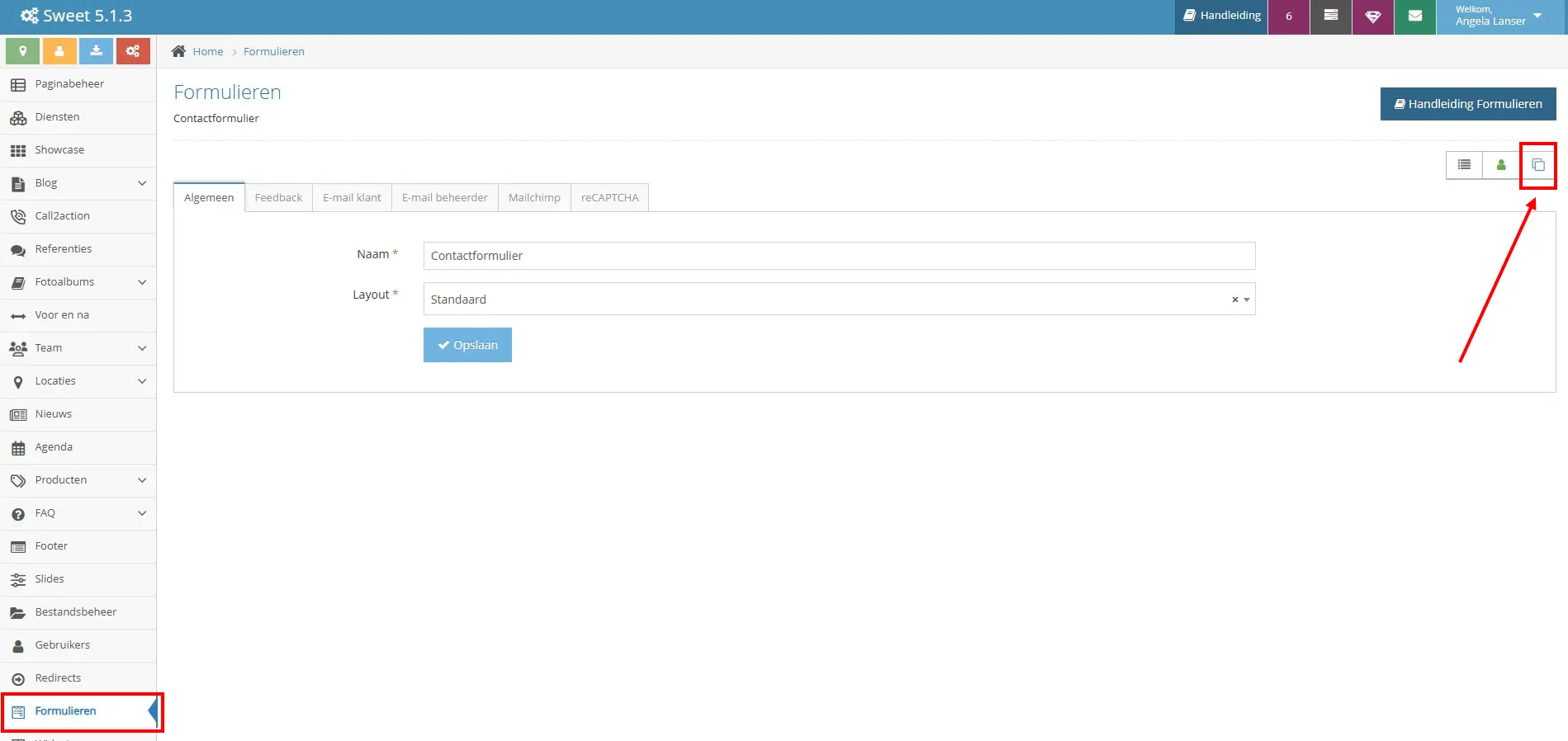Click the red settings gears icon button
Image resolution: width=1568 pixels, height=741 pixels.
133,51
